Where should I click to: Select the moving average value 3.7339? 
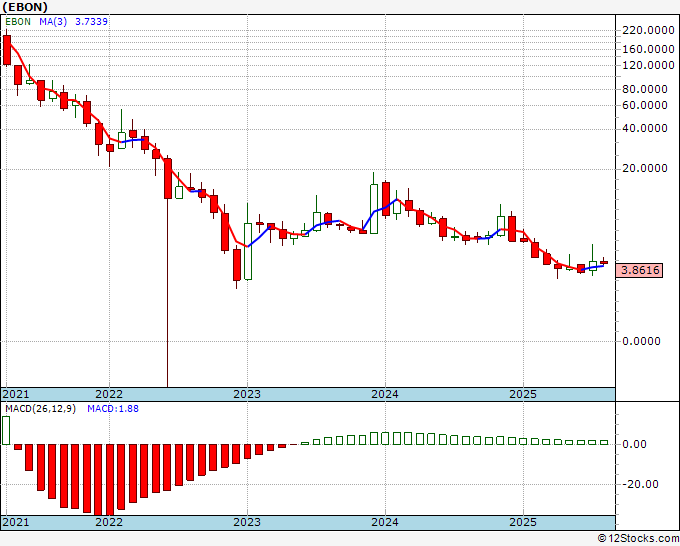pyautogui.click(x=92, y=22)
